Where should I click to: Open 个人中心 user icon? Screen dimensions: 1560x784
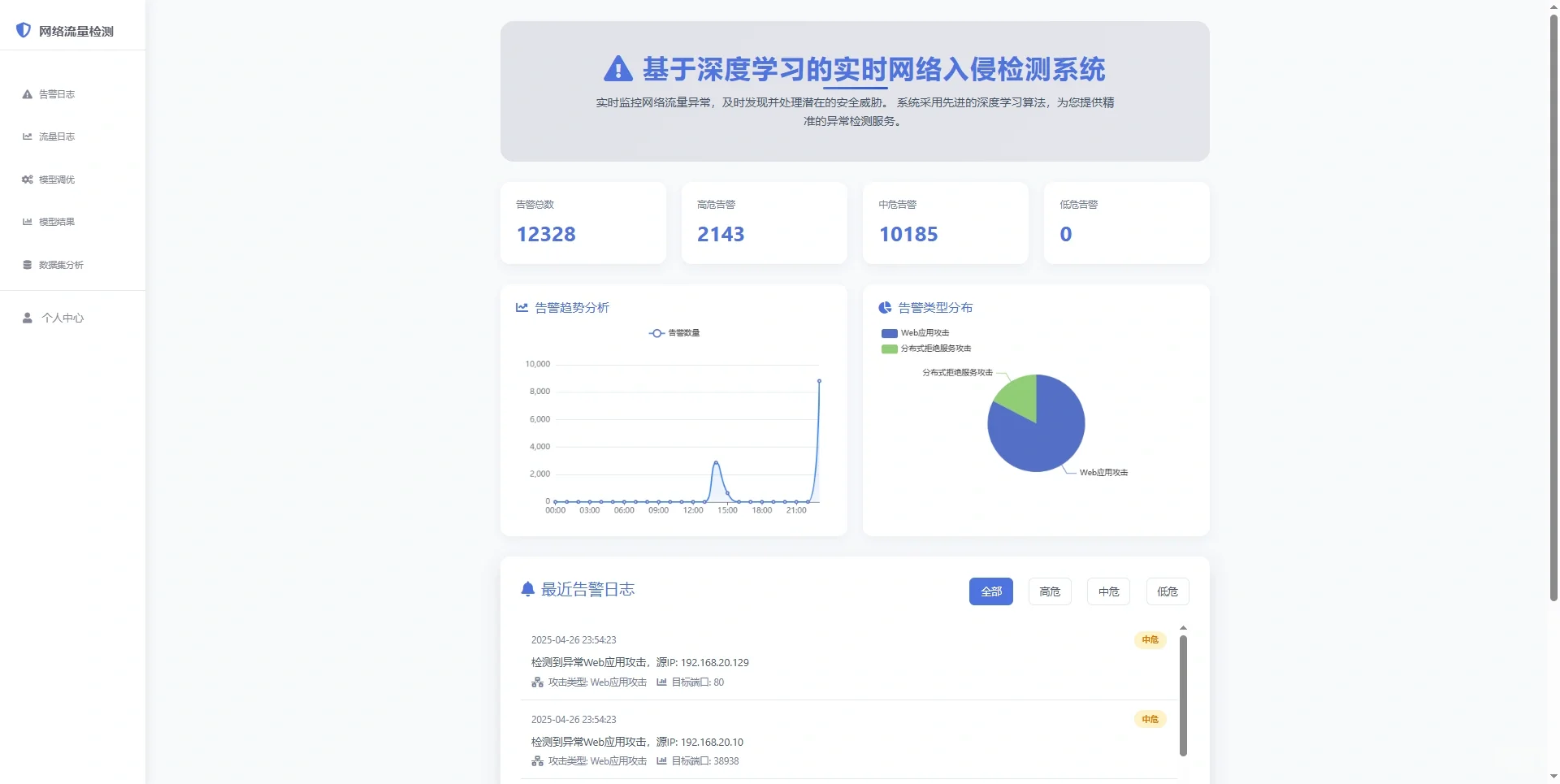click(x=28, y=318)
